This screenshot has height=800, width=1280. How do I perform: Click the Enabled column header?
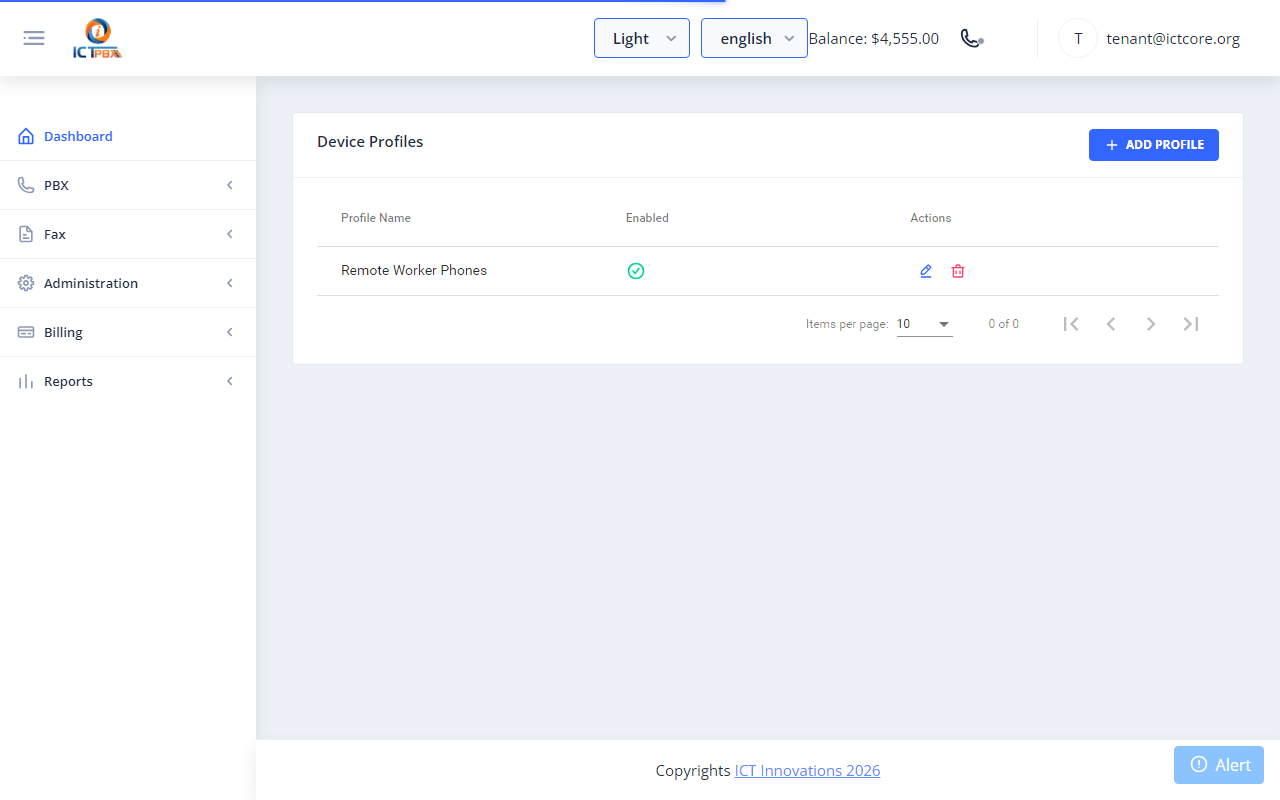tap(647, 218)
